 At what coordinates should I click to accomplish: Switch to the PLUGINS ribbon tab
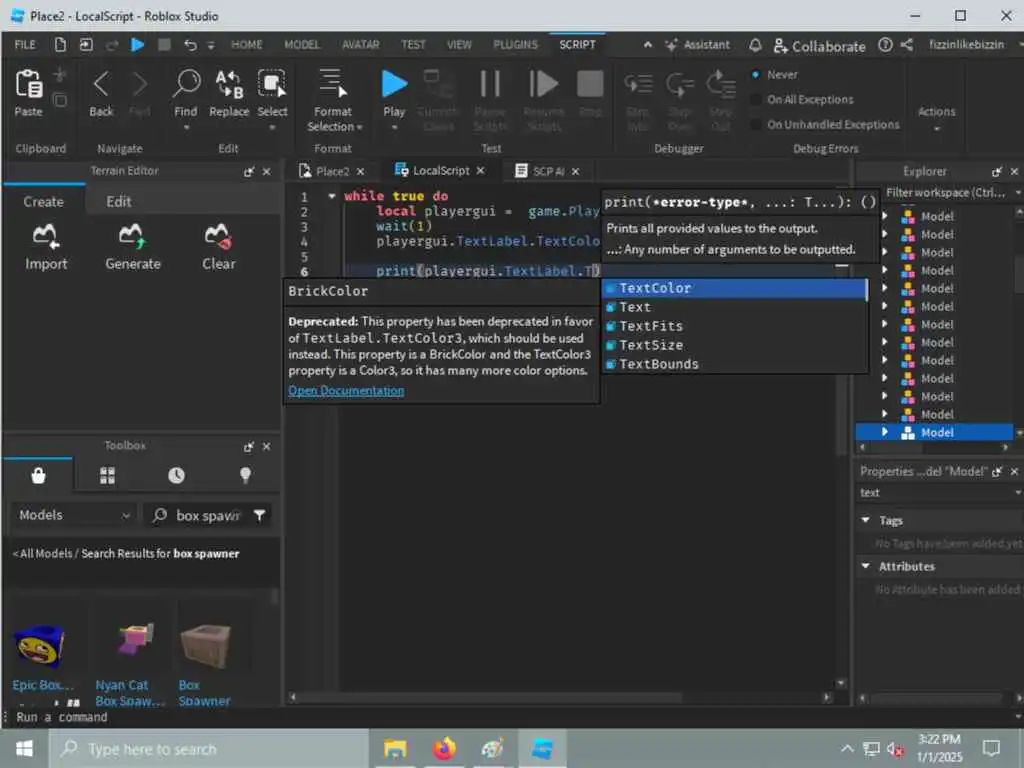point(515,44)
